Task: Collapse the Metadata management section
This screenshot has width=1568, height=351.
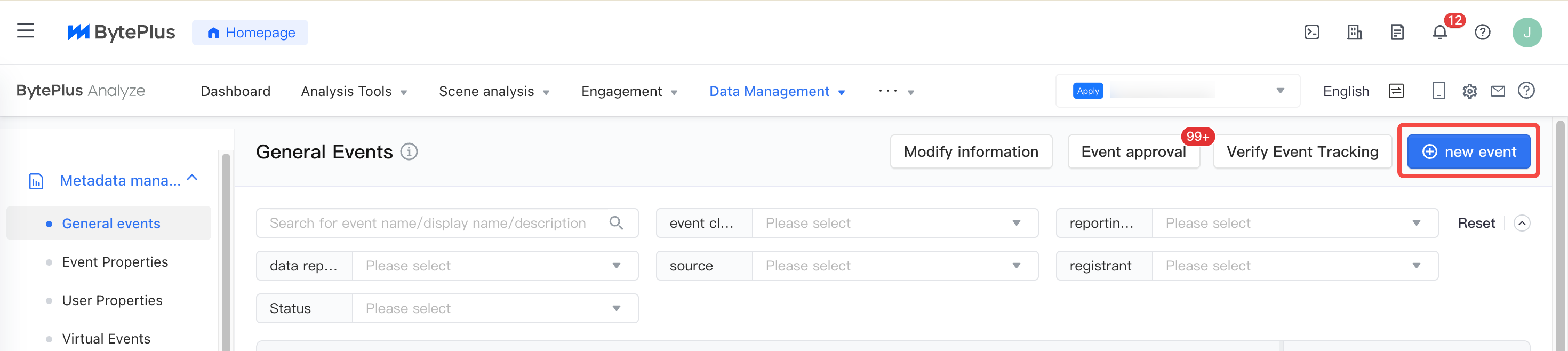Action: click(193, 178)
